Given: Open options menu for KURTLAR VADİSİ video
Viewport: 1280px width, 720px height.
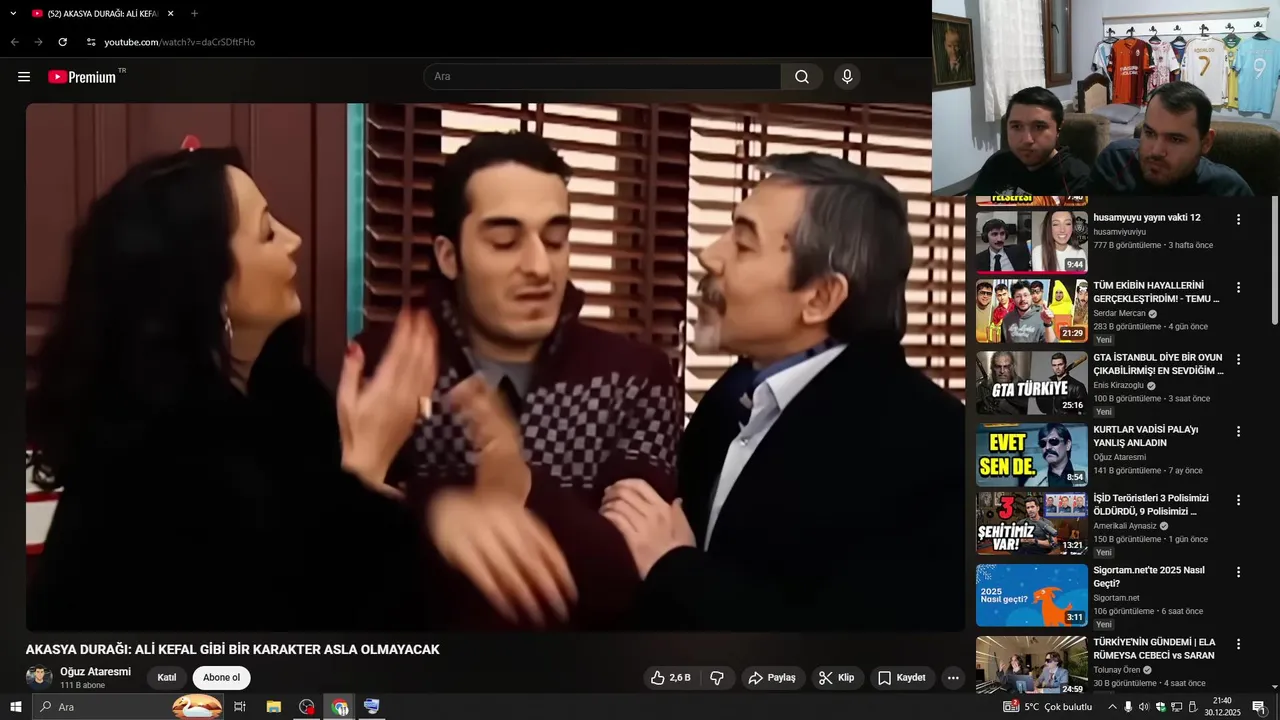Looking at the screenshot, I should point(1238,431).
